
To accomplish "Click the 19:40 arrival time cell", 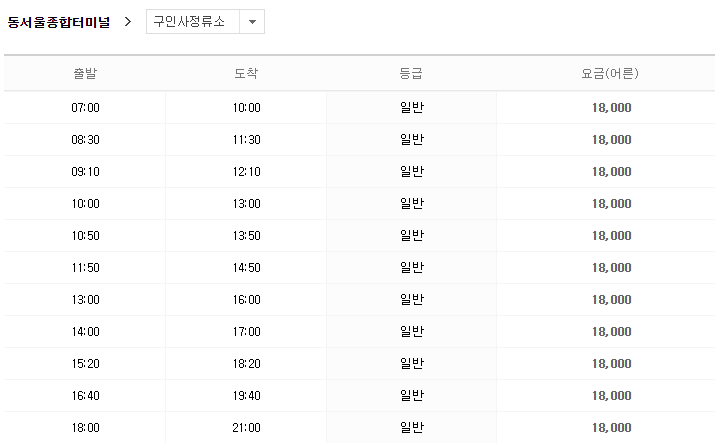I will 246,396.
